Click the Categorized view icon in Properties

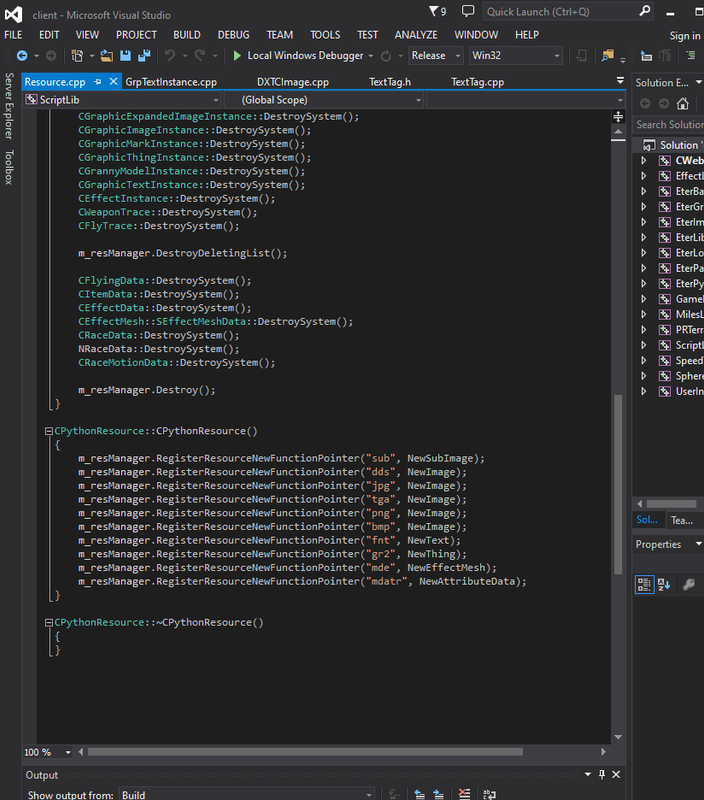tap(644, 584)
